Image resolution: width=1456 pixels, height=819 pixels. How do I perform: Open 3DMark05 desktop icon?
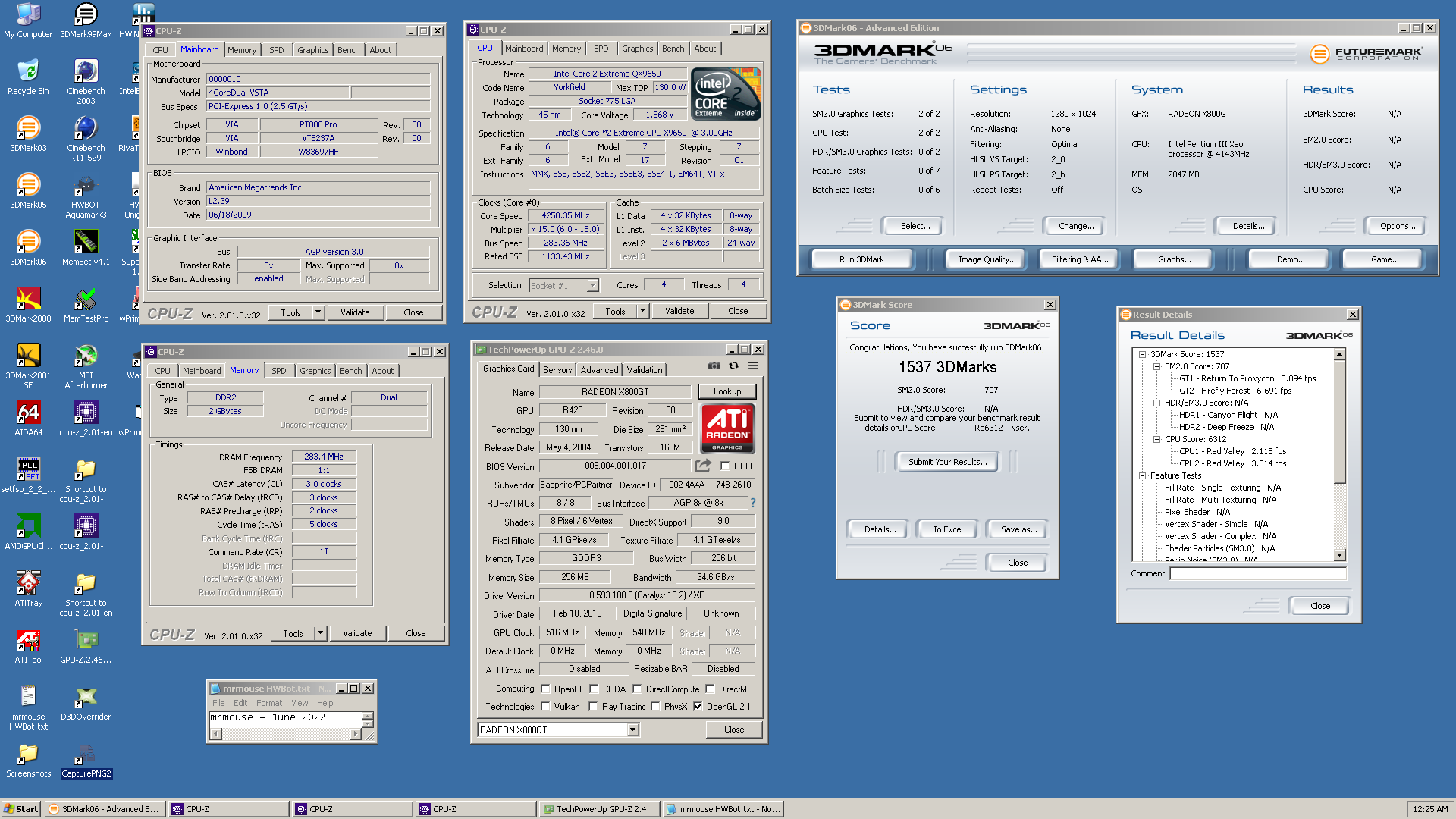coord(28,191)
